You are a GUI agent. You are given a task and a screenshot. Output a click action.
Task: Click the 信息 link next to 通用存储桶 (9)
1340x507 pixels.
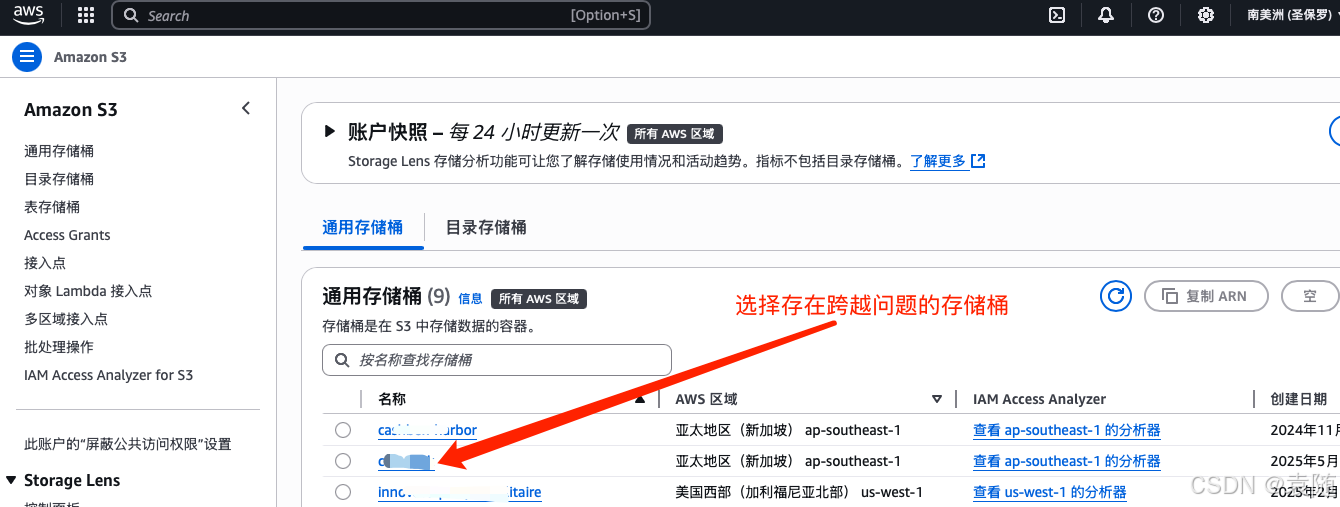pyautogui.click(x=470, y=298)
